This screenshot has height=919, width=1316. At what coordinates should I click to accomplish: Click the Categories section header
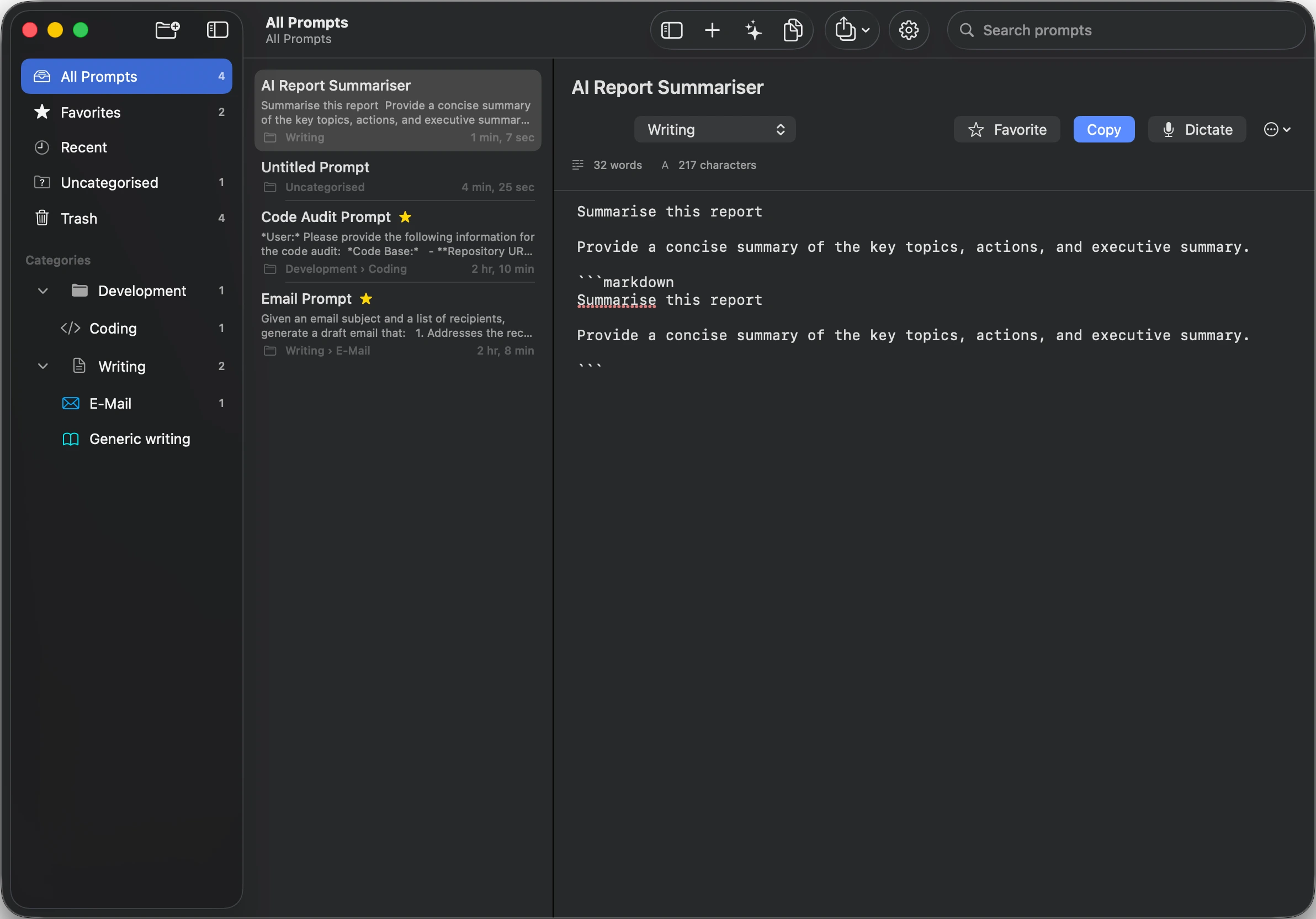pyautogui.click(x=58, y=260)
